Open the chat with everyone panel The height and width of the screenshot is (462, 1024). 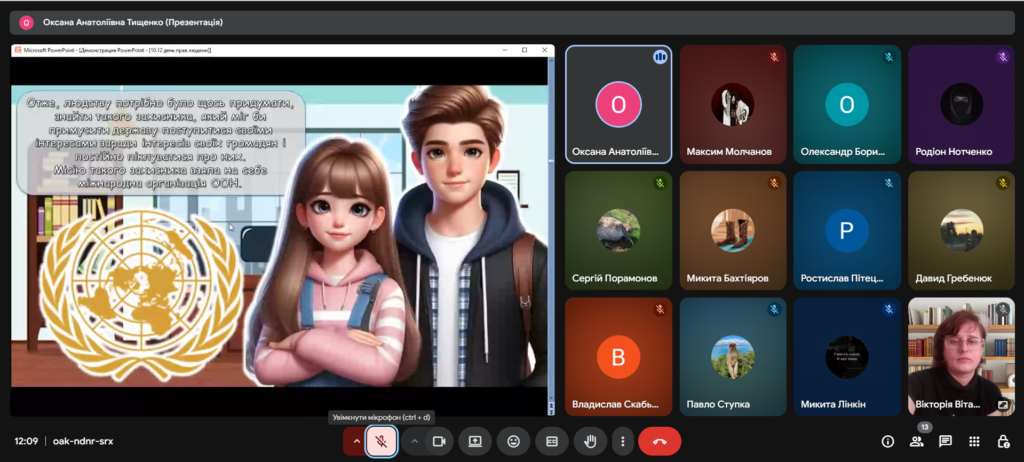pos(945,441)
